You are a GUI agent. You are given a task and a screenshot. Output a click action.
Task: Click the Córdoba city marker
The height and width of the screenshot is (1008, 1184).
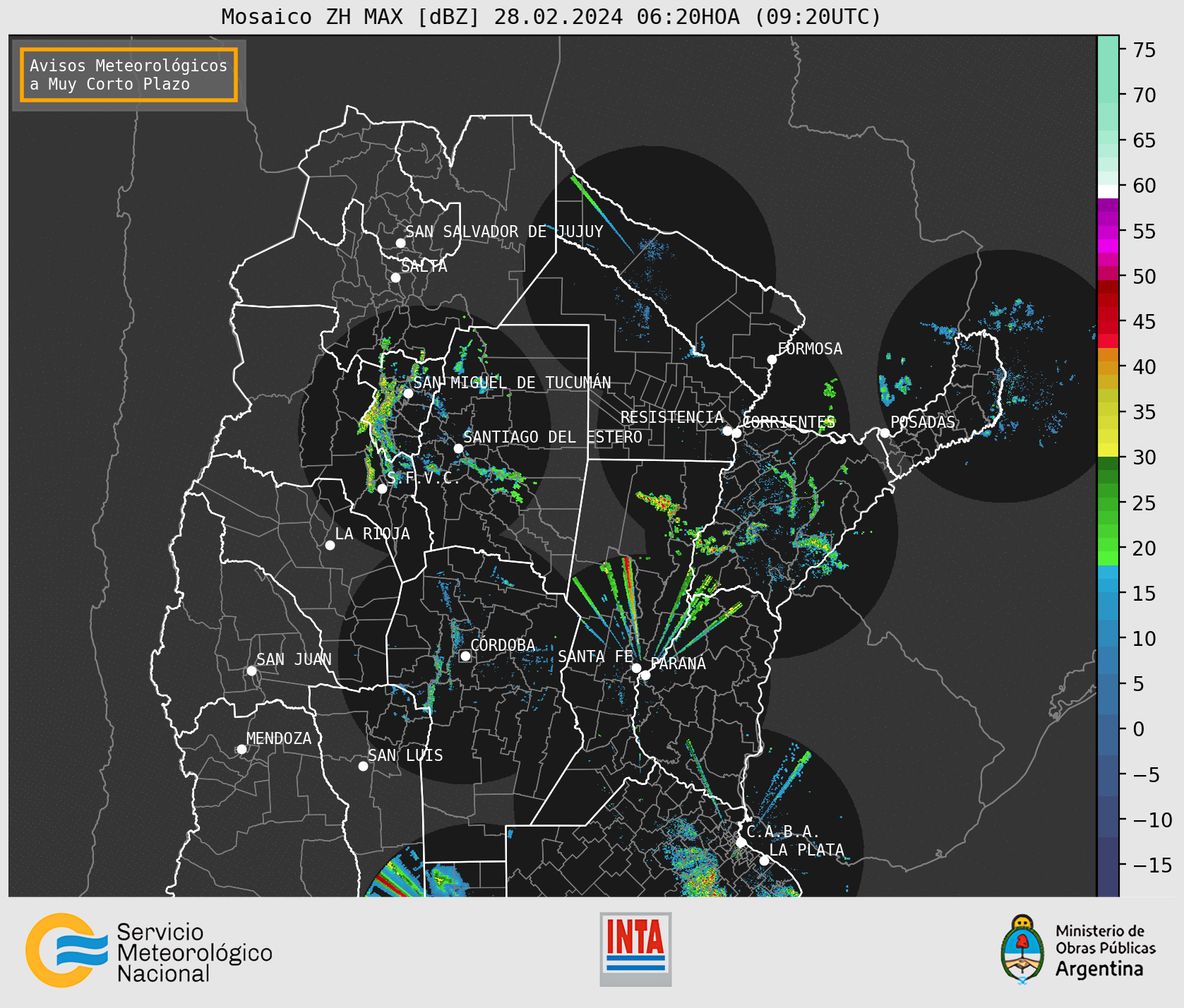pos(465,656)
